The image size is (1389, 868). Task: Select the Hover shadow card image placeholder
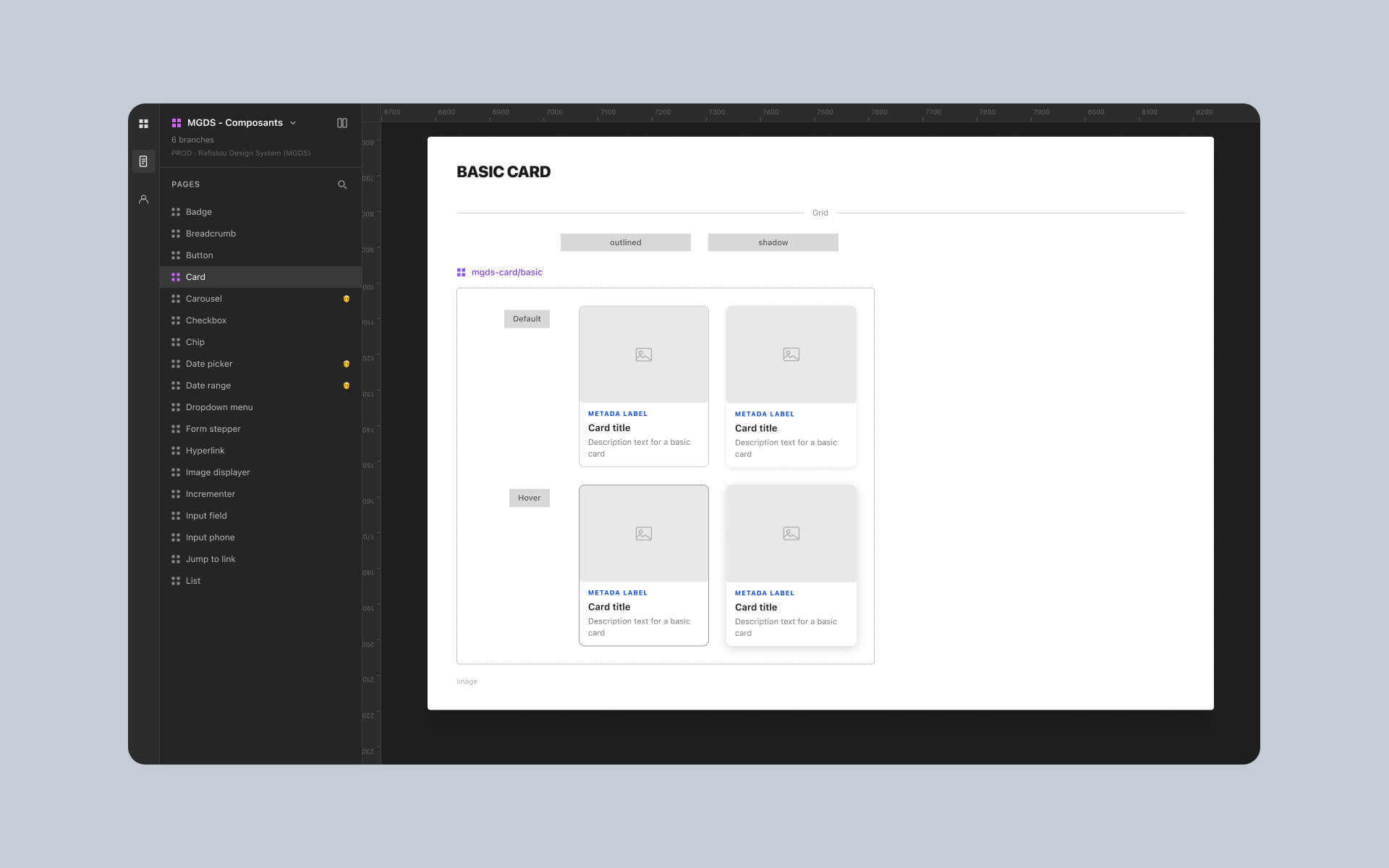pyautogui.click(x=791, y=534)
